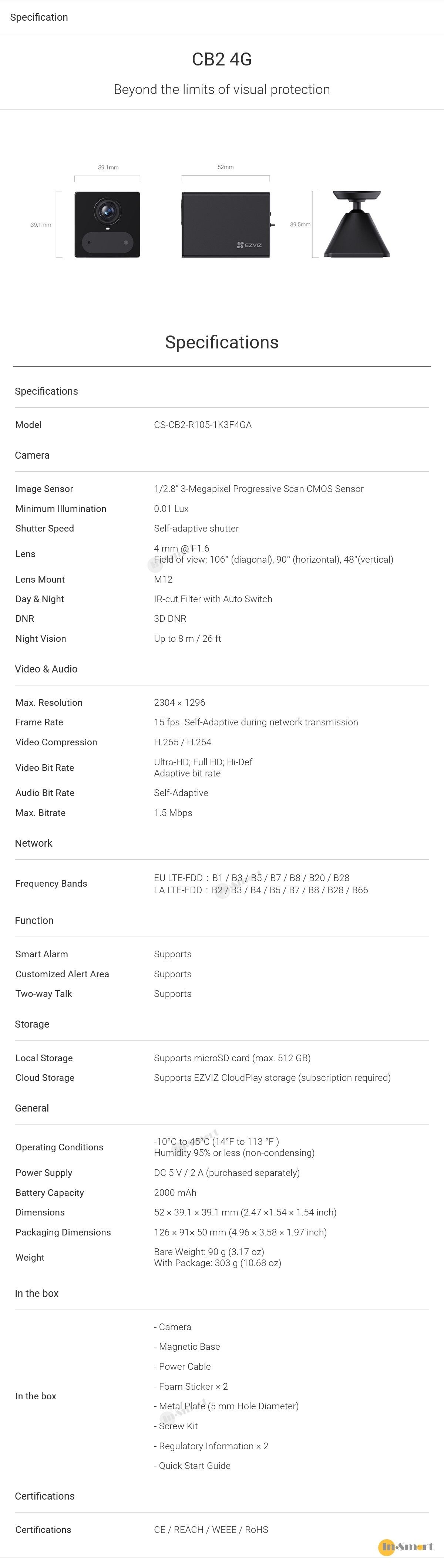Click the Camera section header
Viewport: 444px width, 1568px height.
32,455
